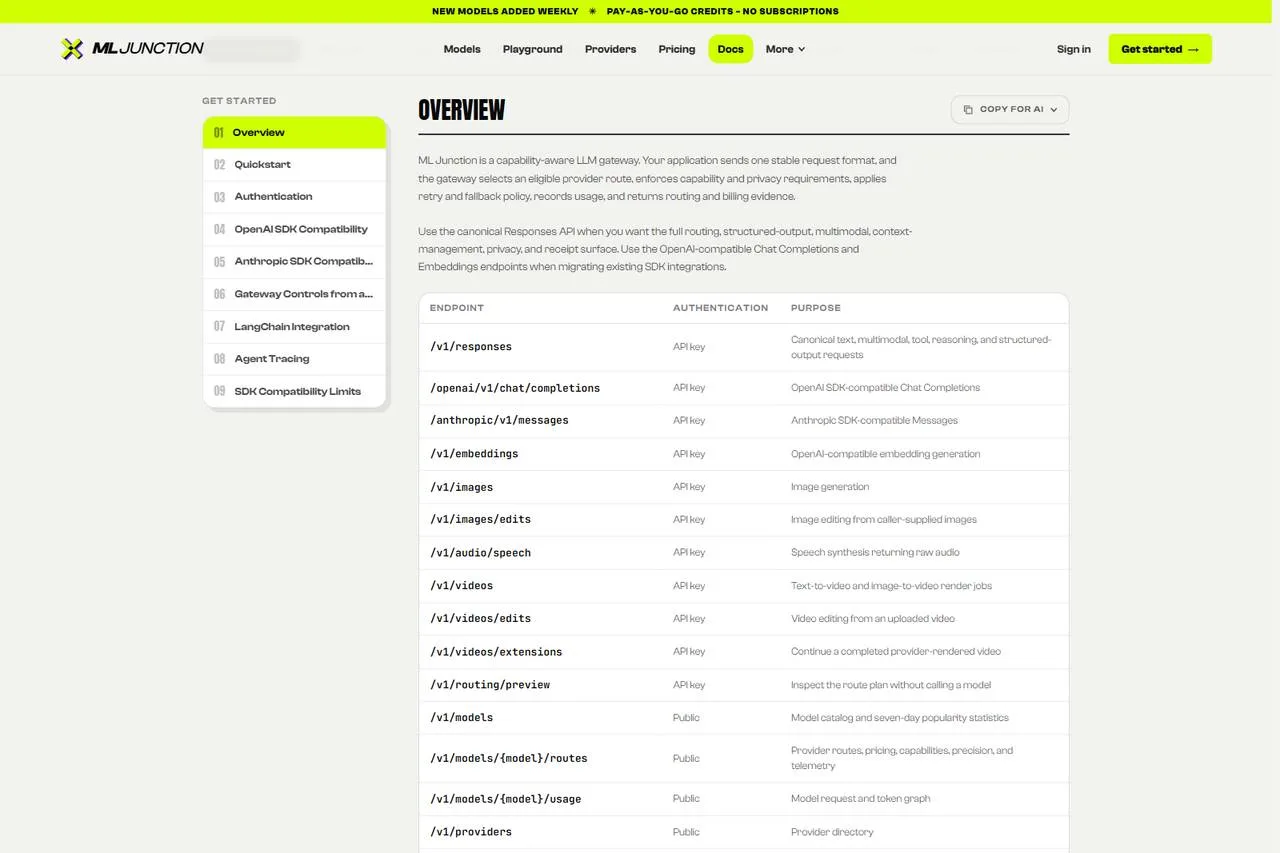The height and width of the screenshot is (853, 1280).
Task: Click the copy icon in Copy for AI
Action: pos(968,110)
